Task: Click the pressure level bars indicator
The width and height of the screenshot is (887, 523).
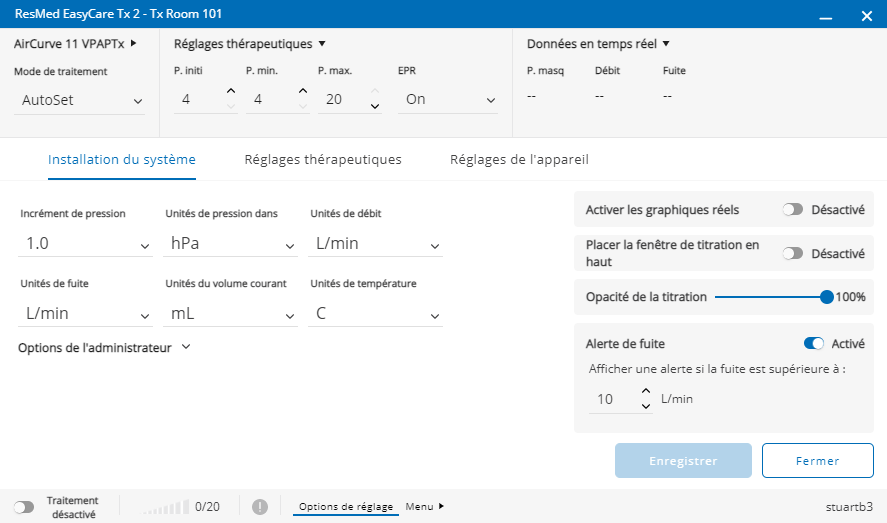Action: (x=164, y=507)
